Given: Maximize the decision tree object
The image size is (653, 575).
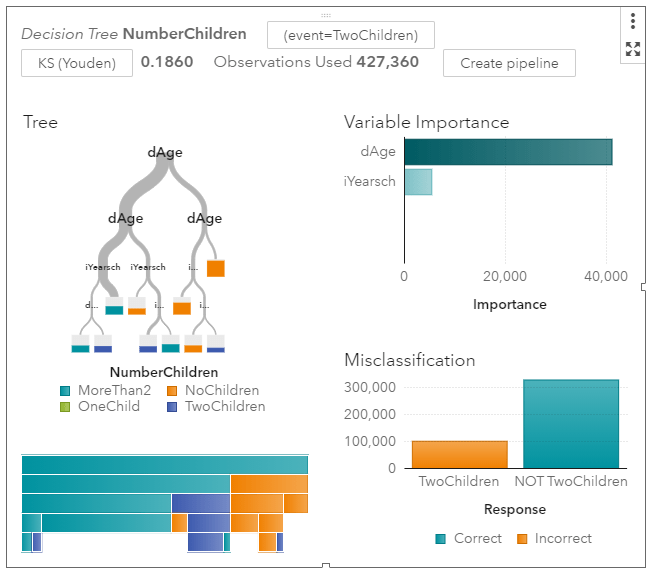Looking at the screenshot, I should (x=633, y=48).
